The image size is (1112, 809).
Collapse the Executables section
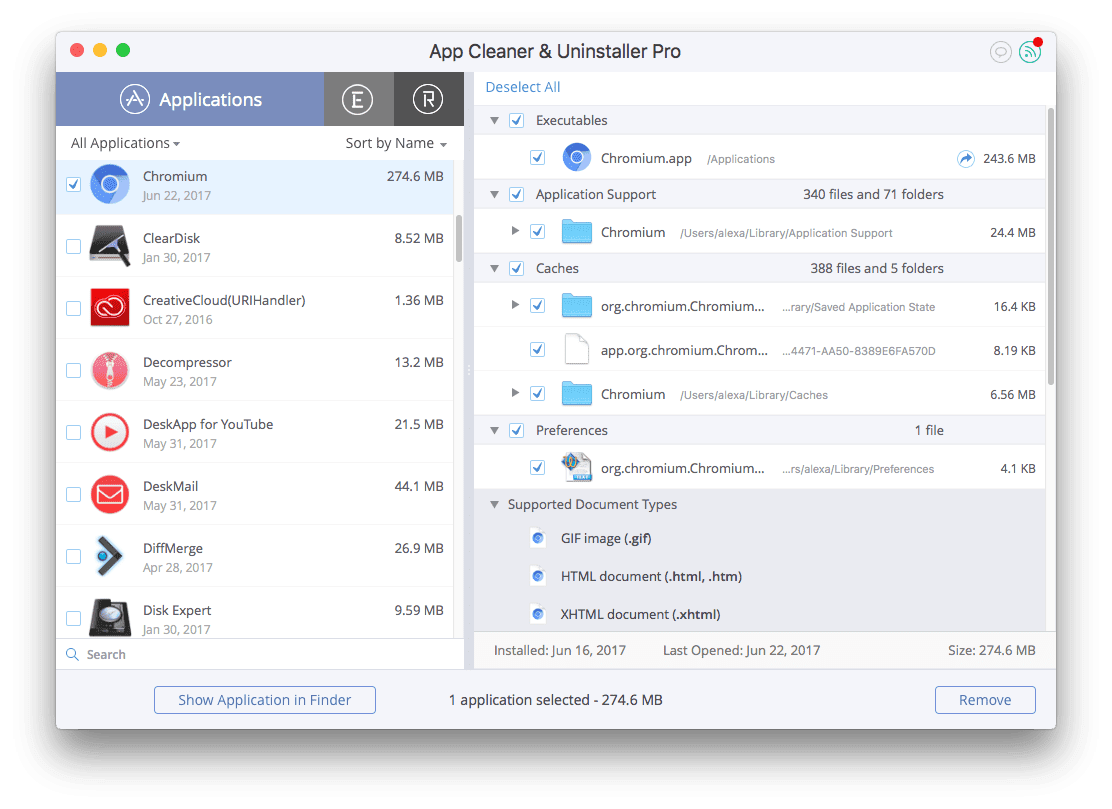pyautogui.click(x=494, y=121)
